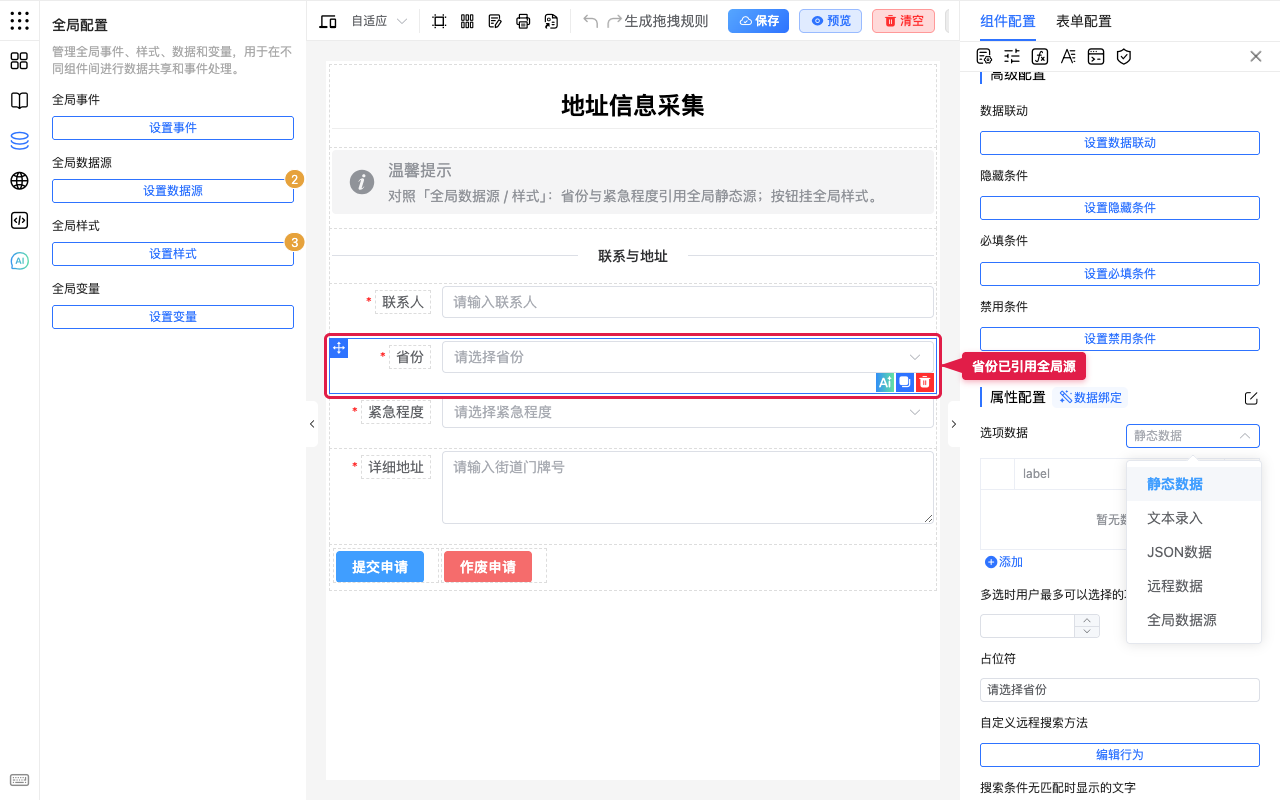Collapse the right panel with arrow handle
This screenshot has width=1280, height=800.
pos(953,424)
